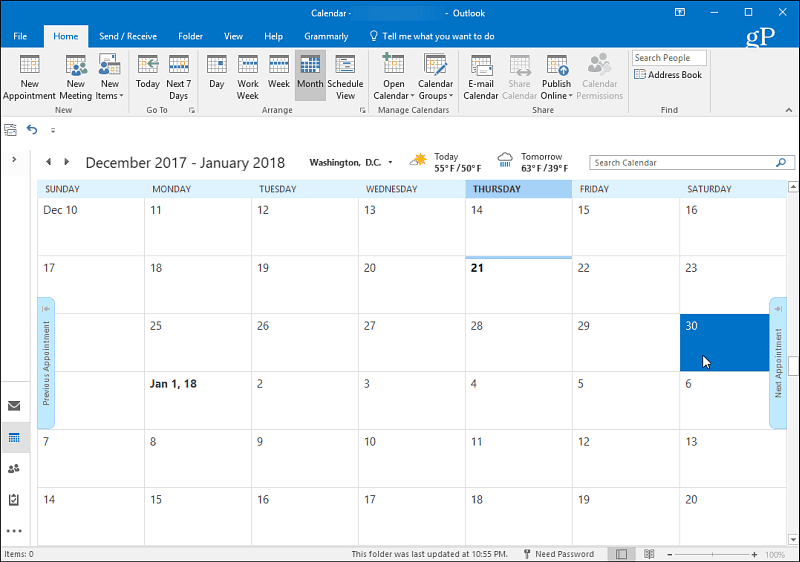Jump to Previous Appointment

(46, 363)
